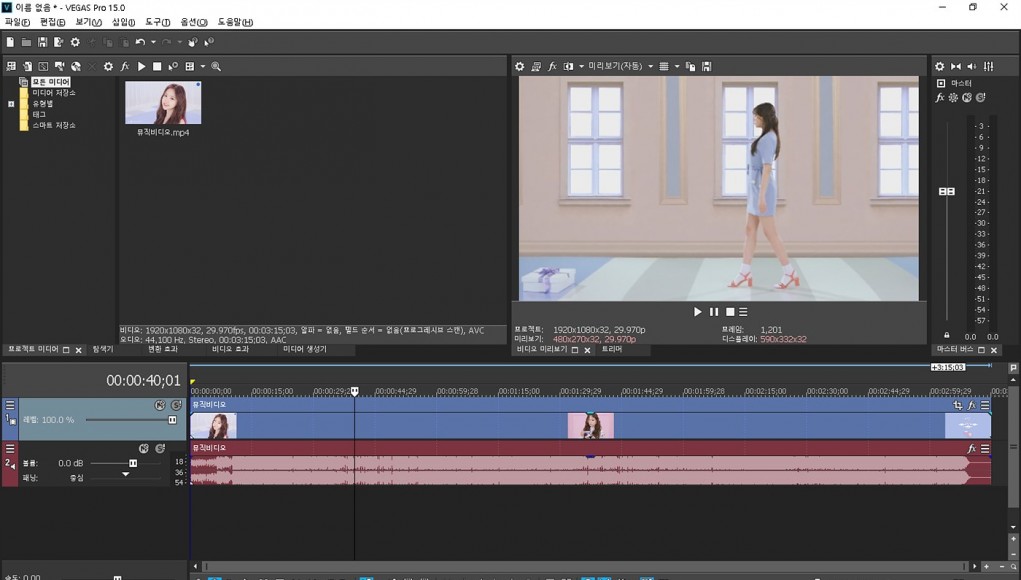Solo the master bus

coord(981,98)
